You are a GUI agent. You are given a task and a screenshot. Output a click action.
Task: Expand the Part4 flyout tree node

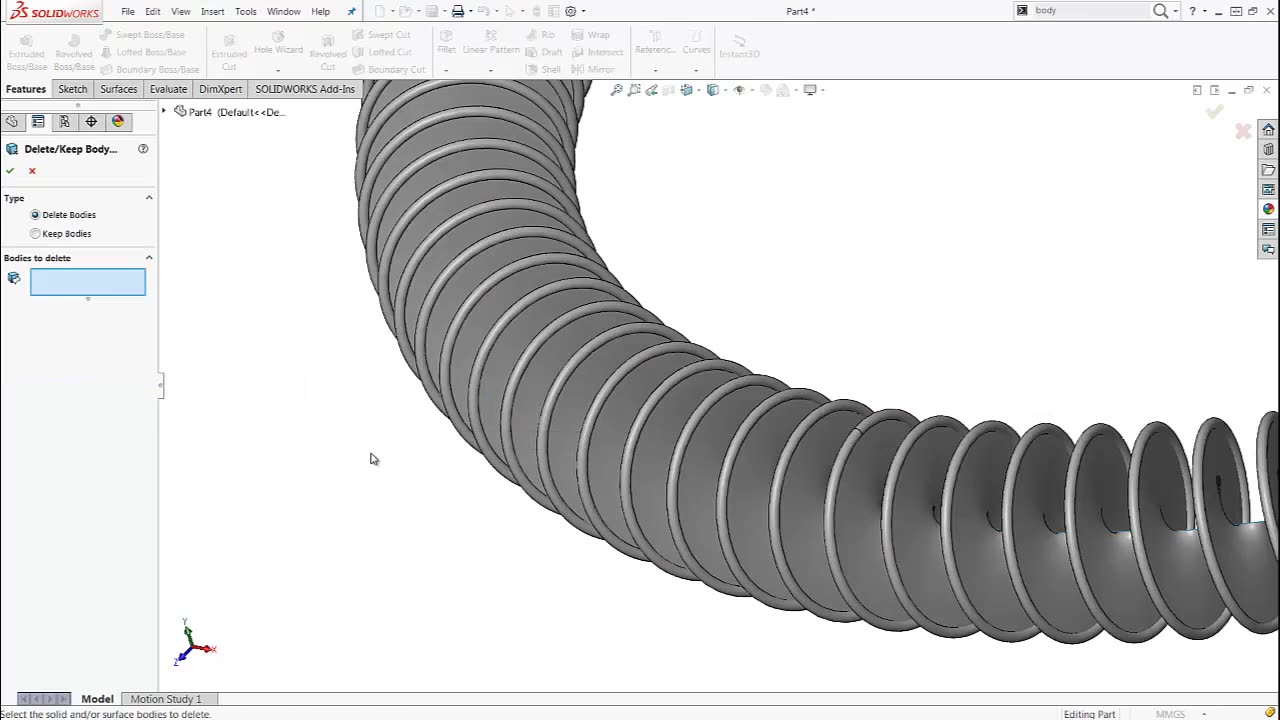click(164, 111)
